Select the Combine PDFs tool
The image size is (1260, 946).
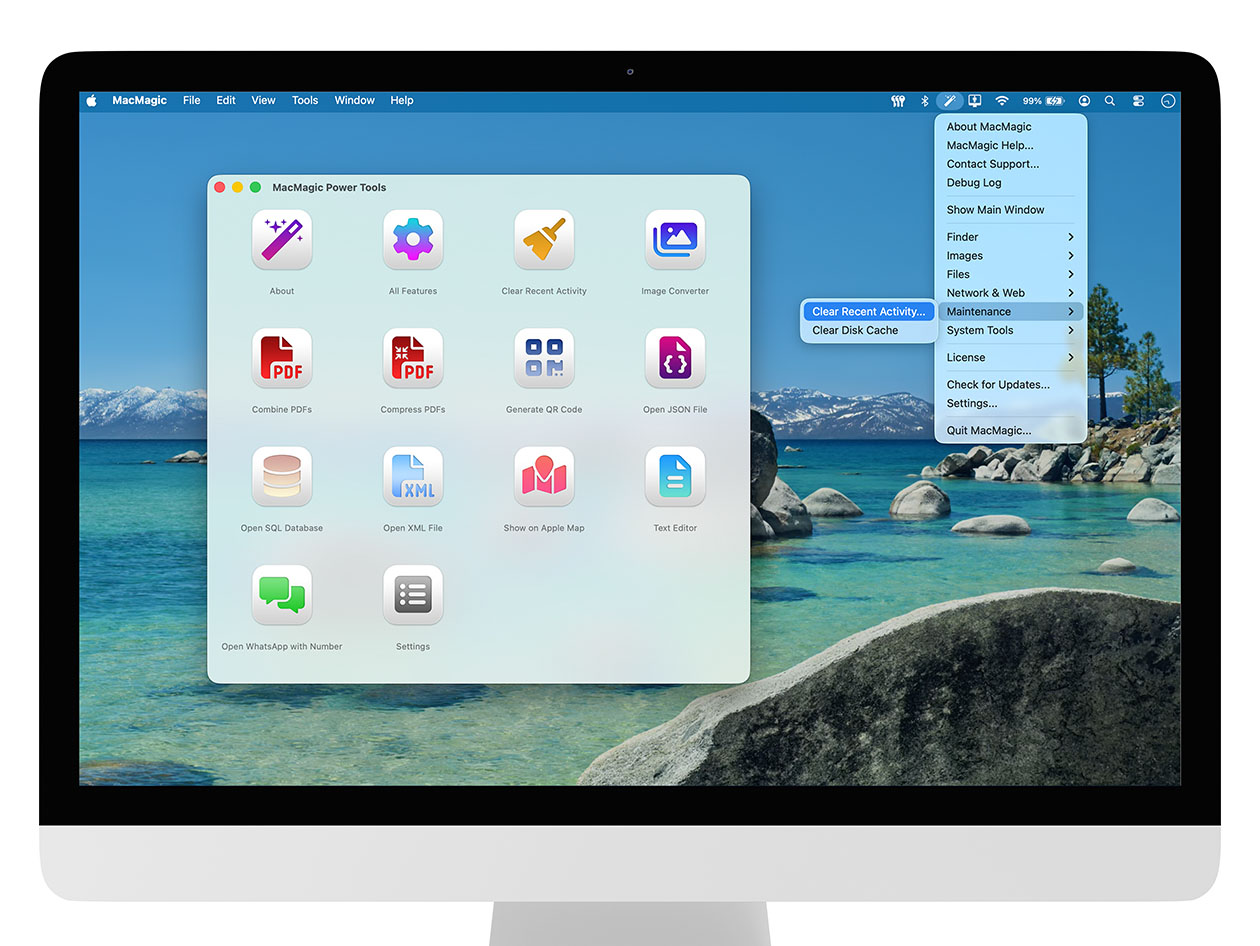(281, 358)
